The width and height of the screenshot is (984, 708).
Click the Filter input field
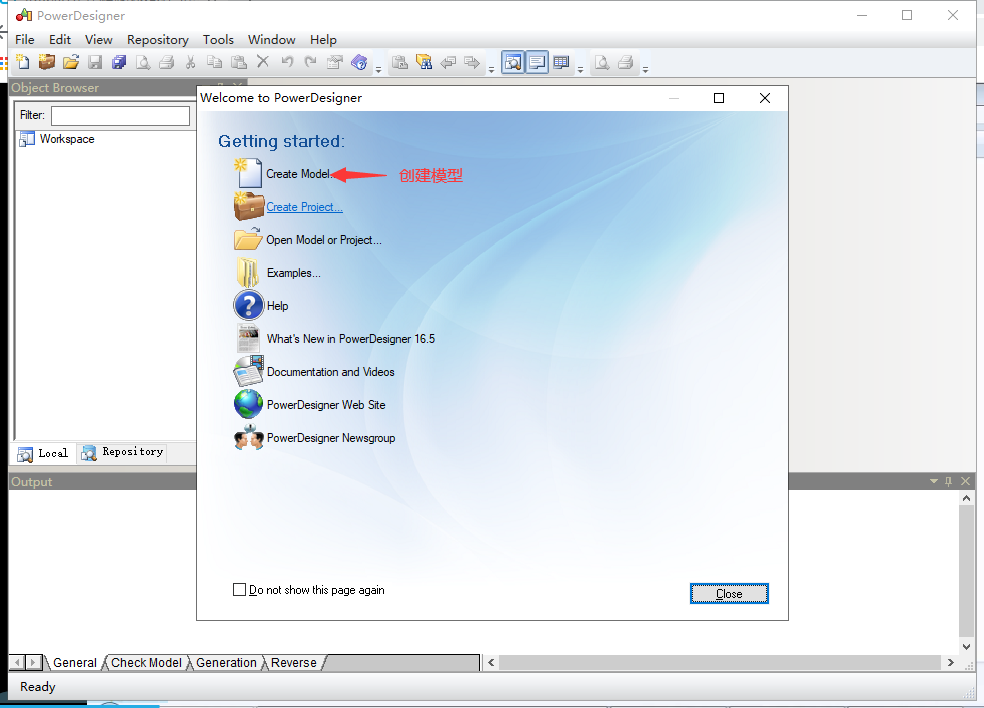click(x=120, y=115)
